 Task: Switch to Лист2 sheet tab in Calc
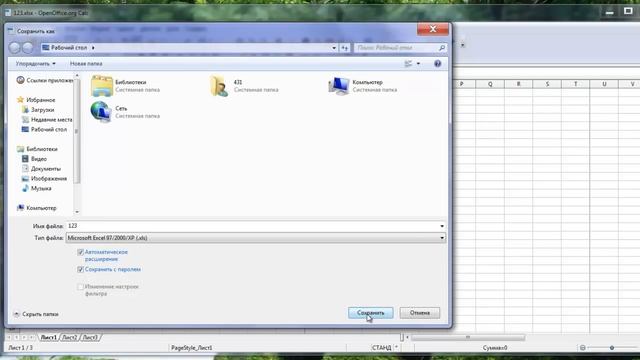(69, 338)
